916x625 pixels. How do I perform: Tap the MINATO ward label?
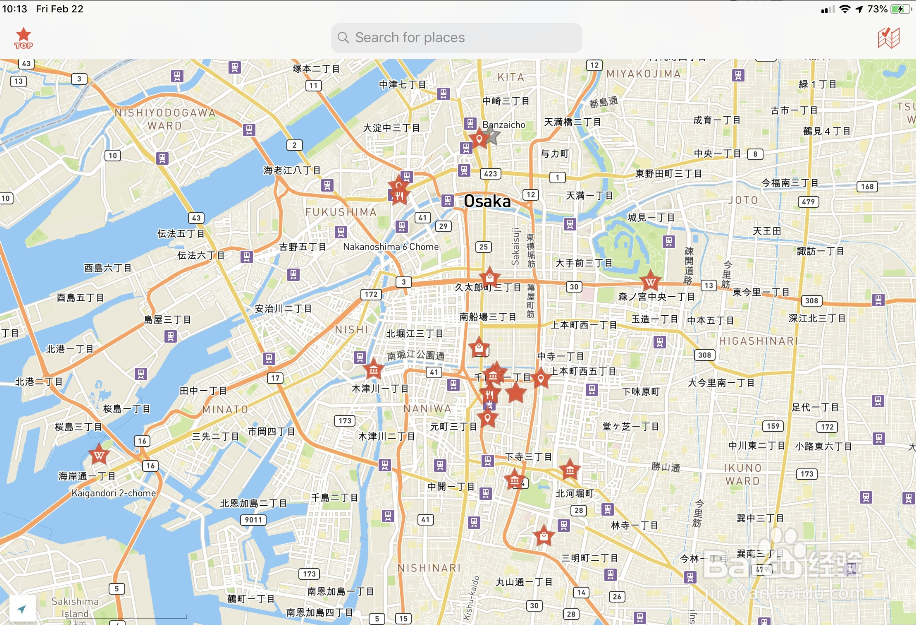[225, 409]
